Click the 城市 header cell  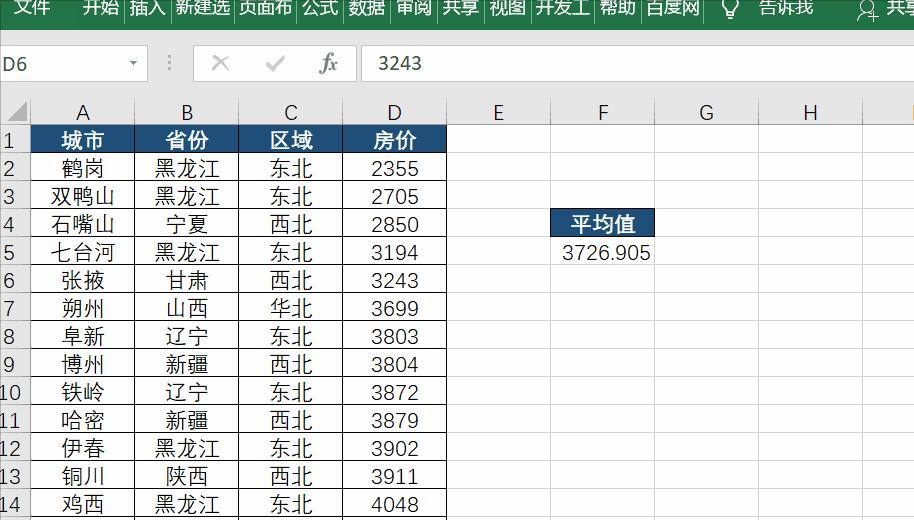(x=83, y=139)
